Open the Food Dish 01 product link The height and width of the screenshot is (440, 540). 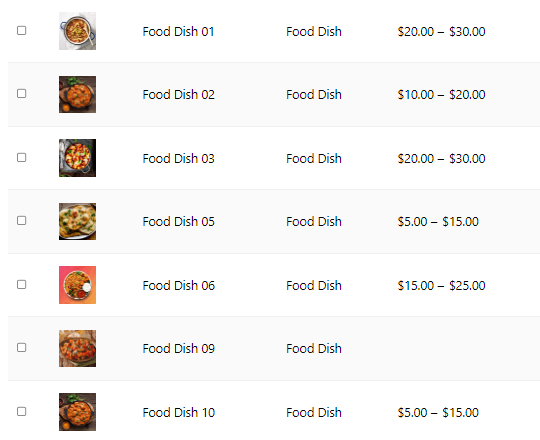[x=178, y=32]
